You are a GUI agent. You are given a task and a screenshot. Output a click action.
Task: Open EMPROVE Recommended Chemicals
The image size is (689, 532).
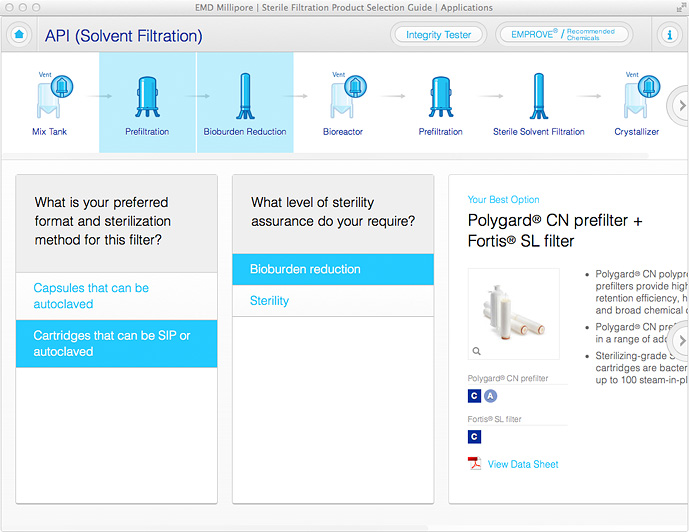564,35
